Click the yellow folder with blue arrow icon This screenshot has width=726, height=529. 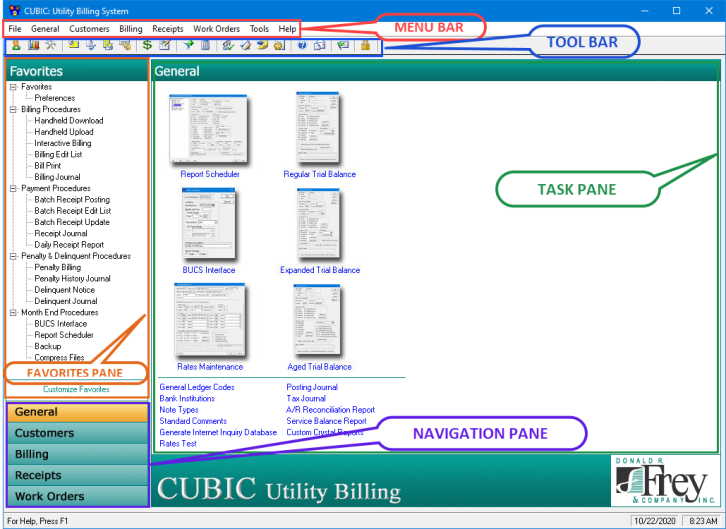tap(262, 45)
